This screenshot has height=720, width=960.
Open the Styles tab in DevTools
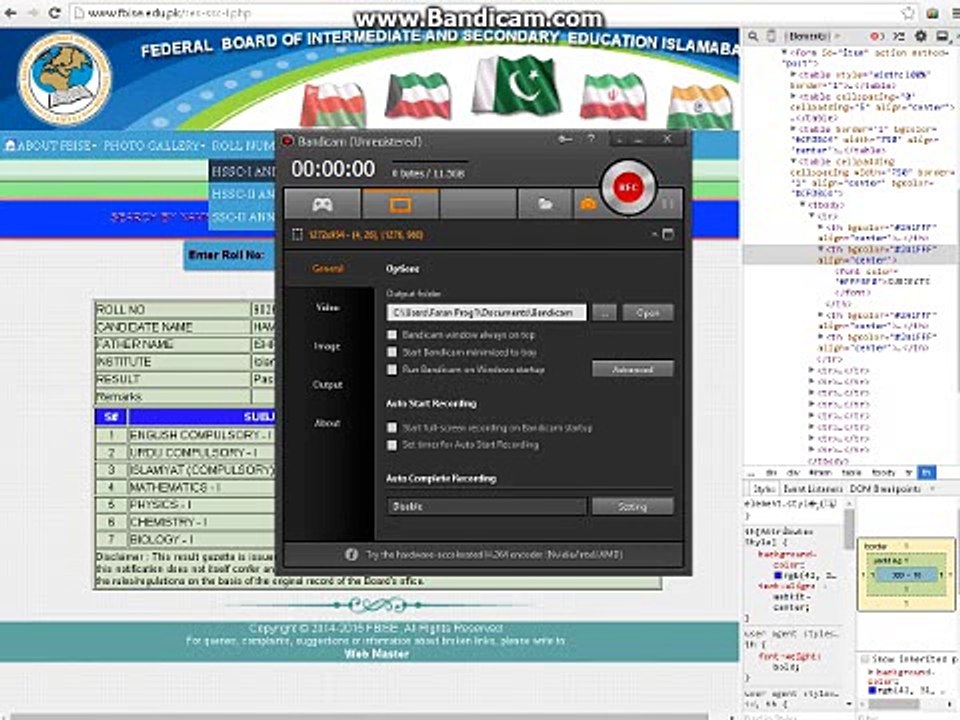tap(763, 488)
